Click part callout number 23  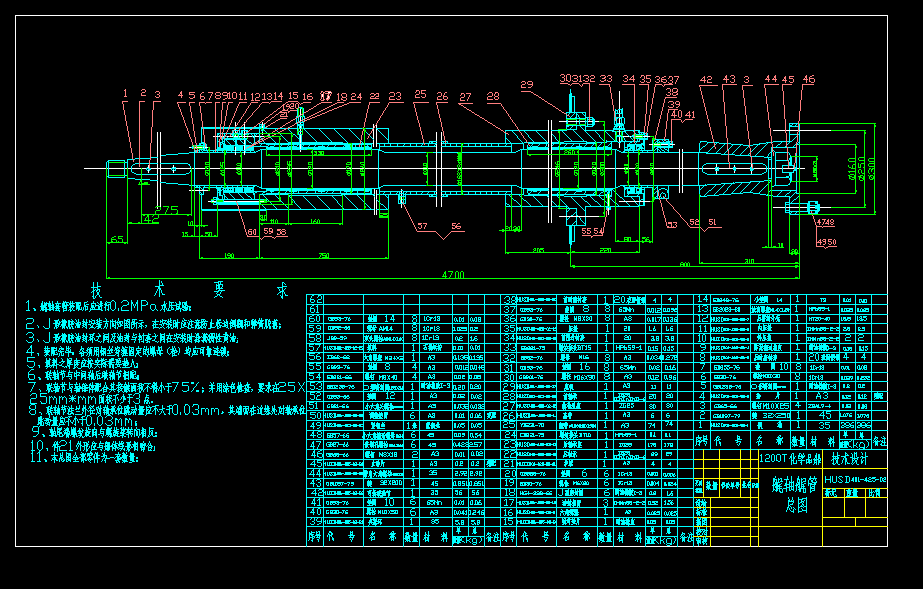coord(395,97)
